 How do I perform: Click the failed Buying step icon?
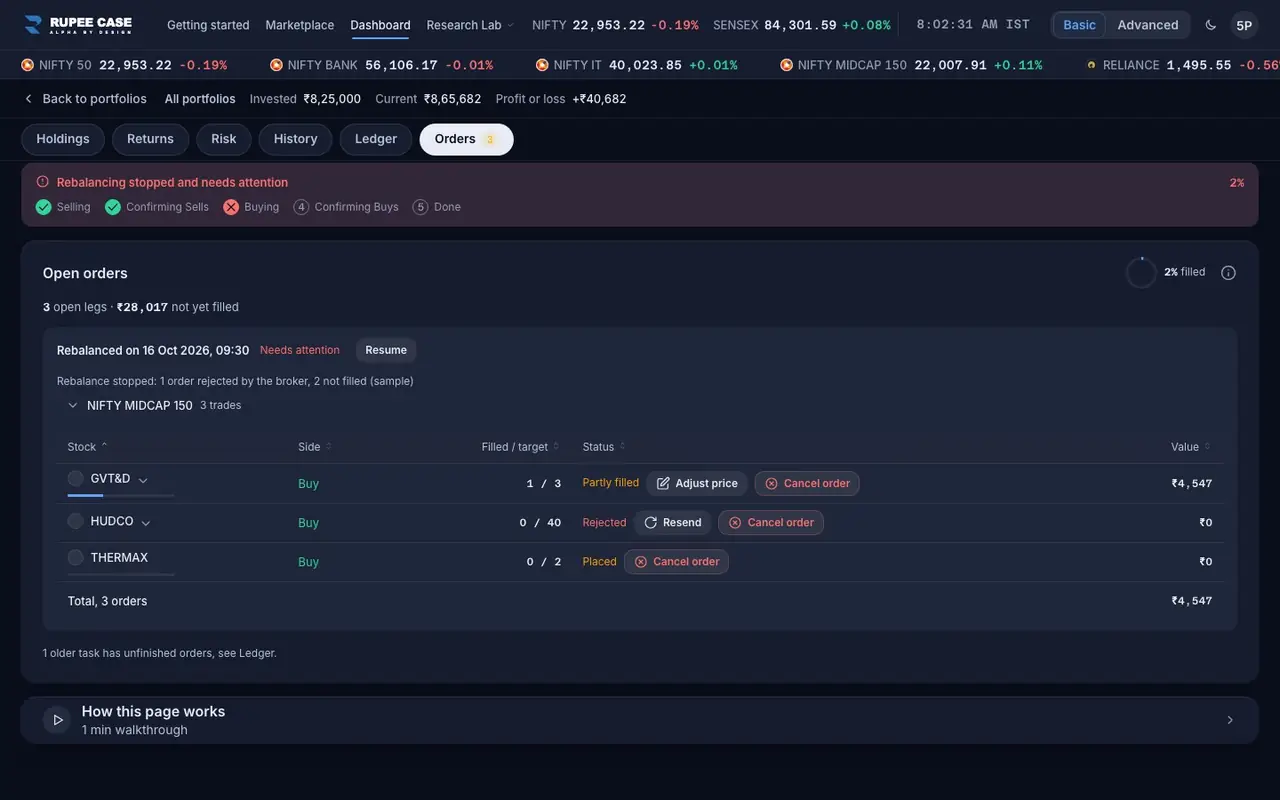tap(231, 207)
